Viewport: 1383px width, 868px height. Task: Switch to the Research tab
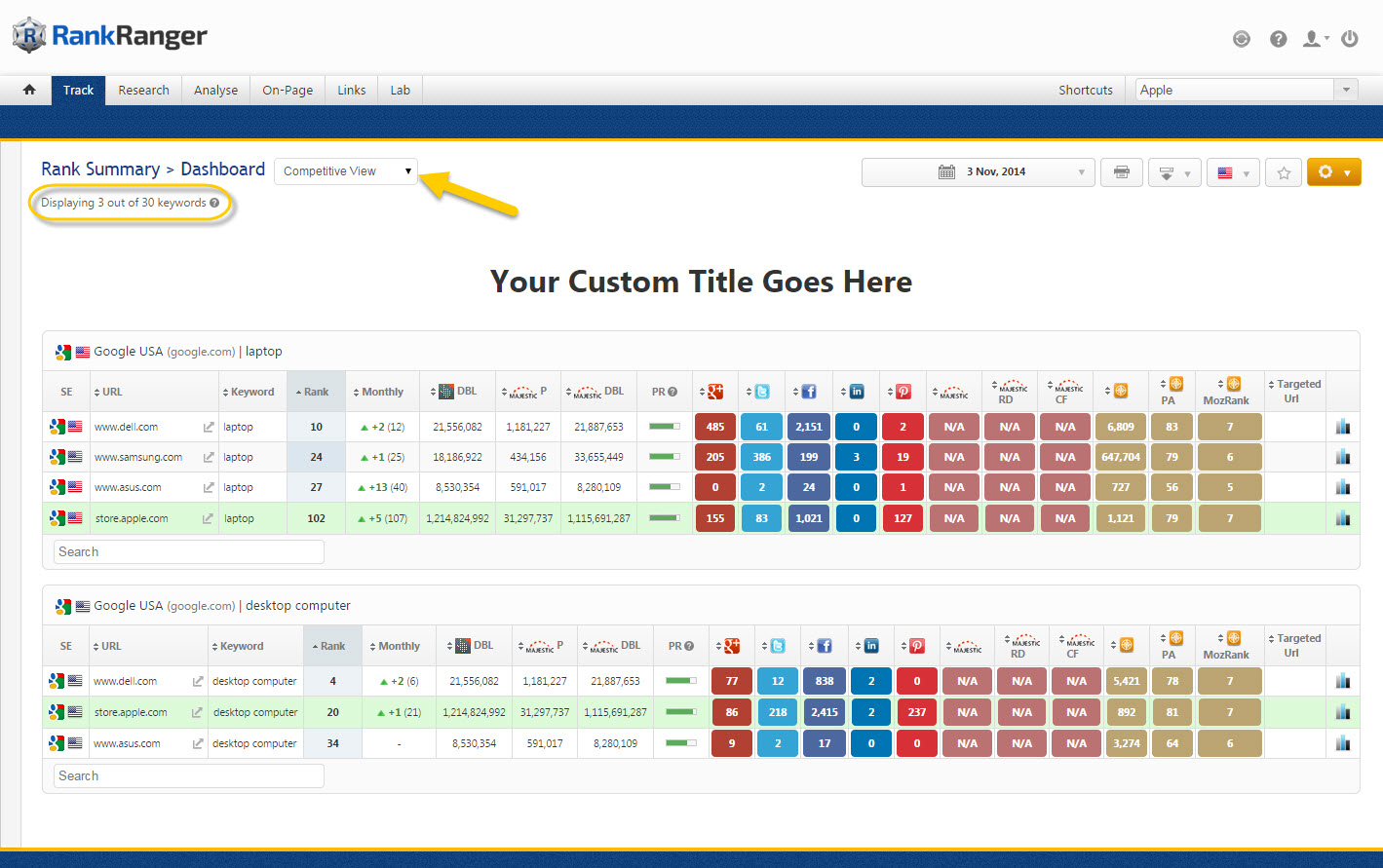tap(143, 90)
